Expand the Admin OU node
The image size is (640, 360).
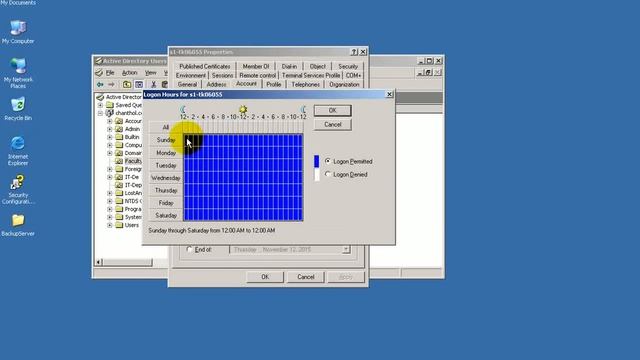pyautogui.click(x=109, y=129)
